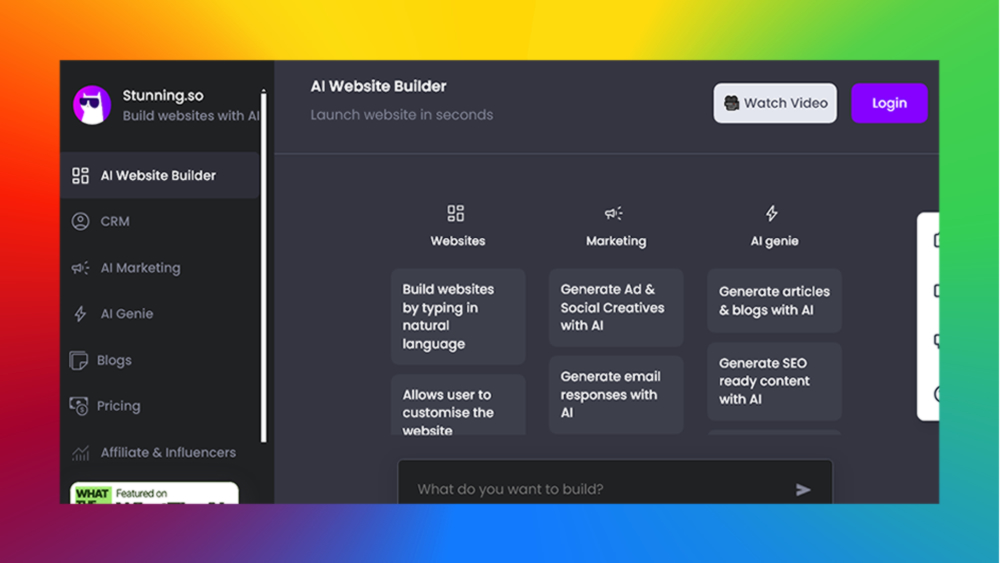Select AI Genie in the sidebar
Screen dimensions: 1000x563
160,314
